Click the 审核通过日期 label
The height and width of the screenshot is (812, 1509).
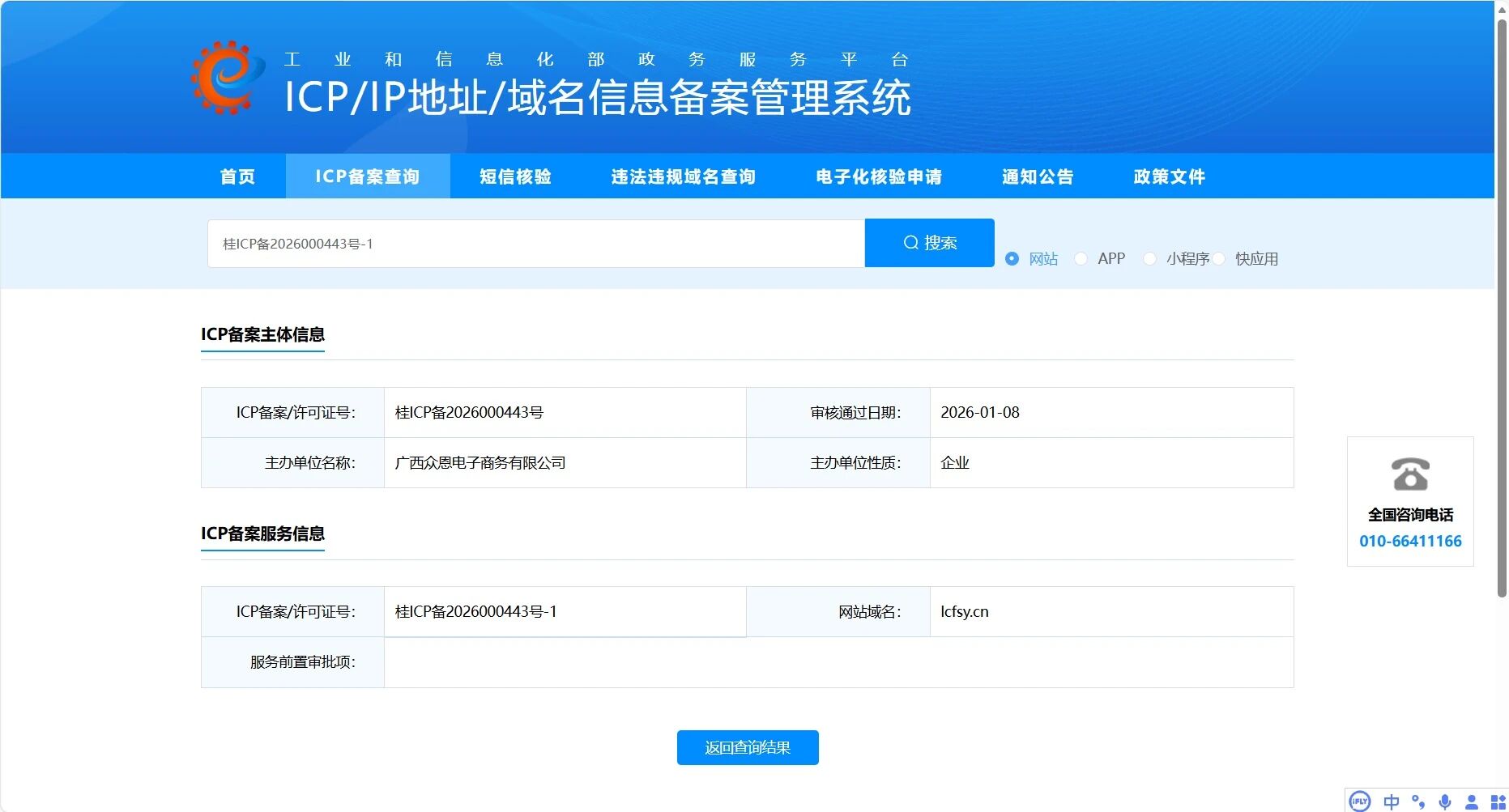(x=856, y=413)
